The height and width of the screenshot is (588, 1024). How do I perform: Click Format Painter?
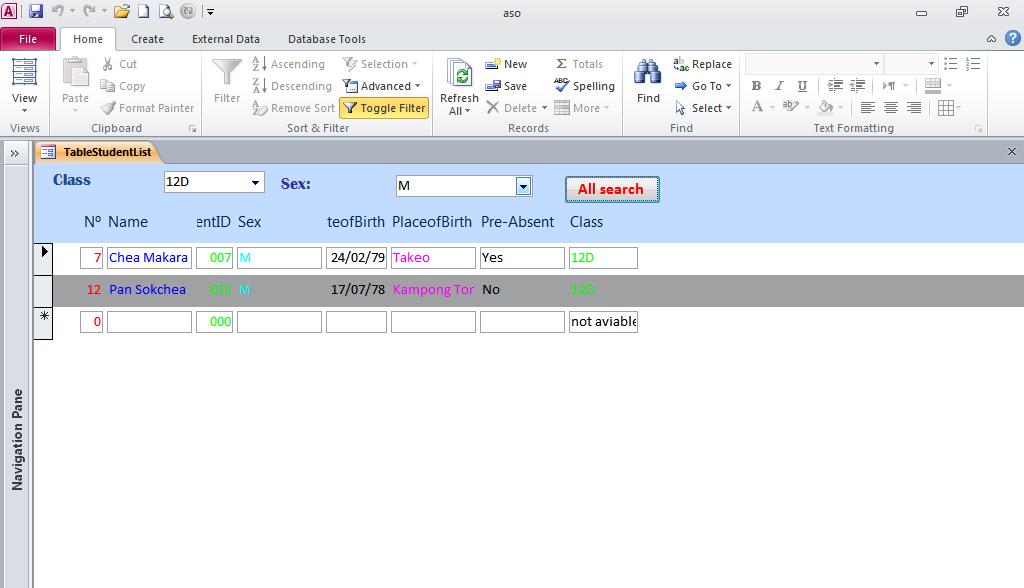148,108
